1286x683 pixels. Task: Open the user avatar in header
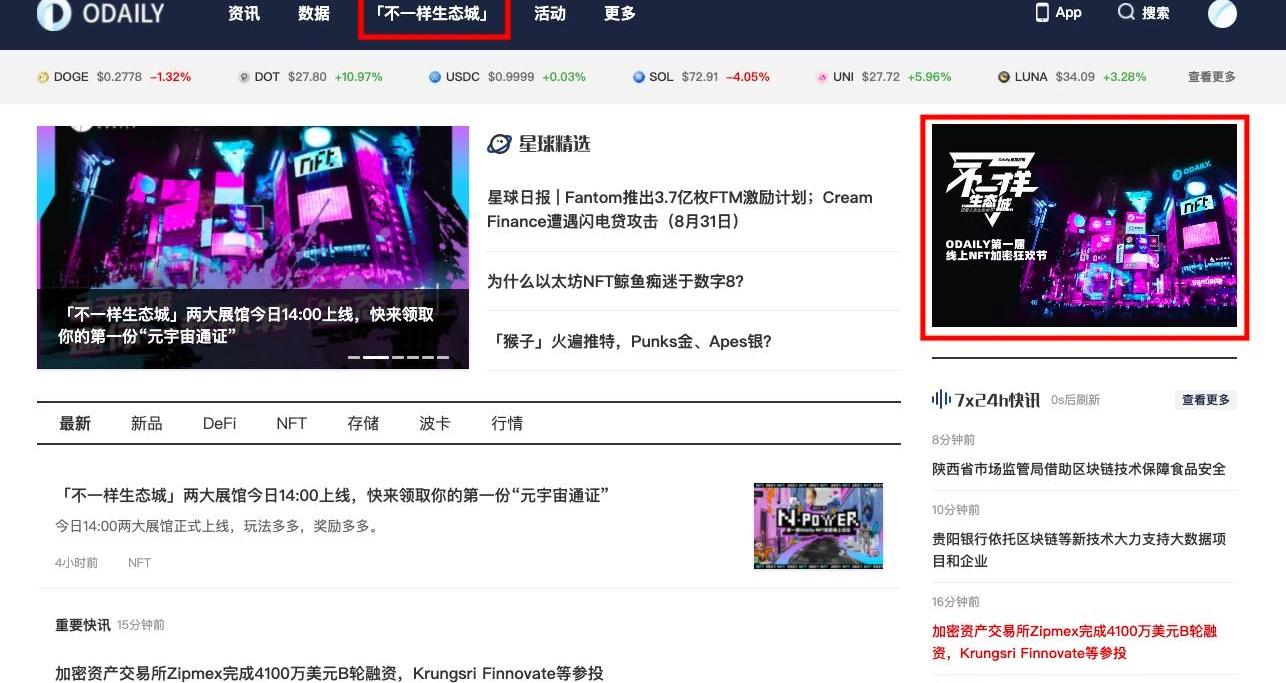1223,13
